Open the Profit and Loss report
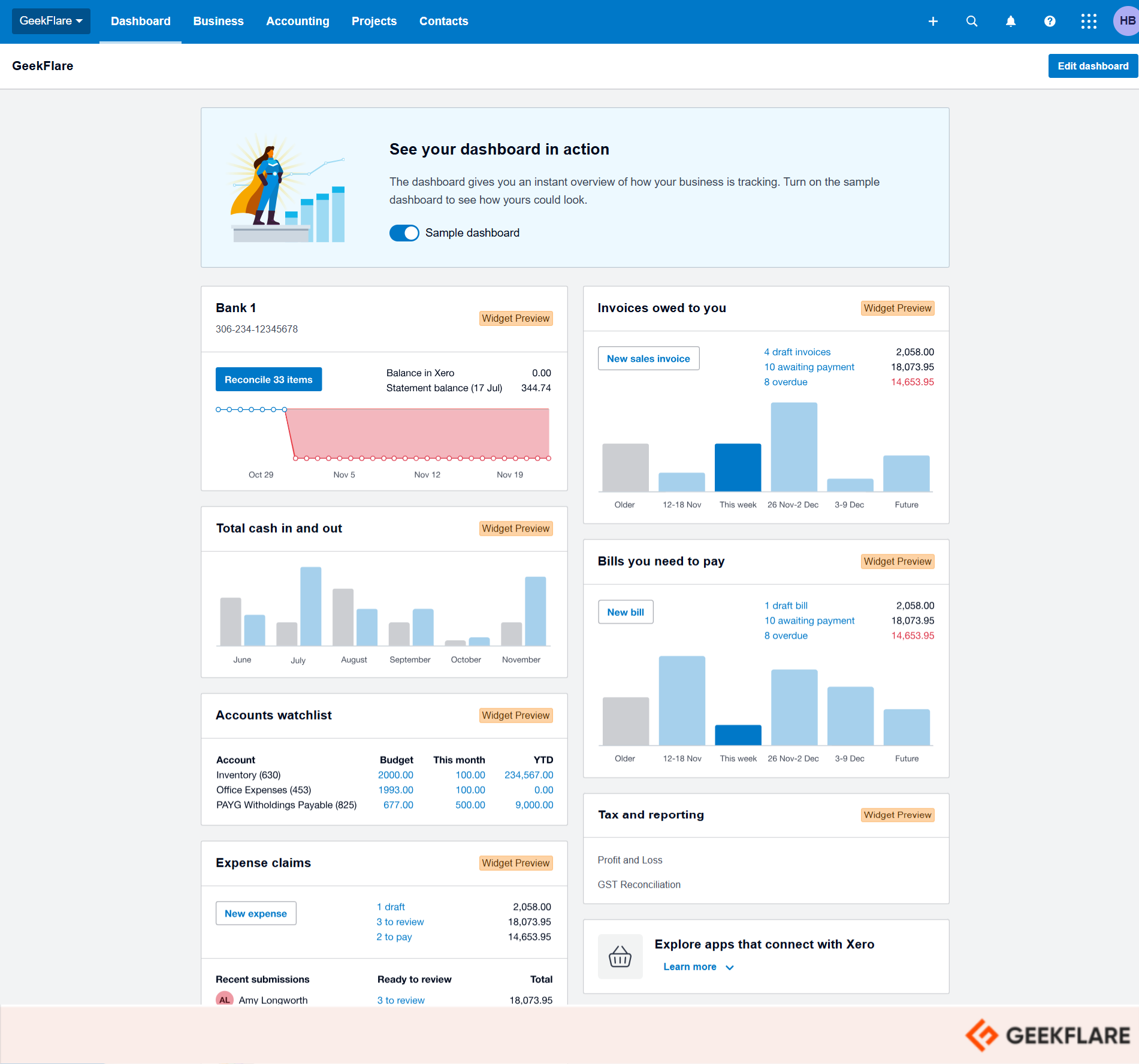This screenshot has width=1139, height=1064. [630, 860]
